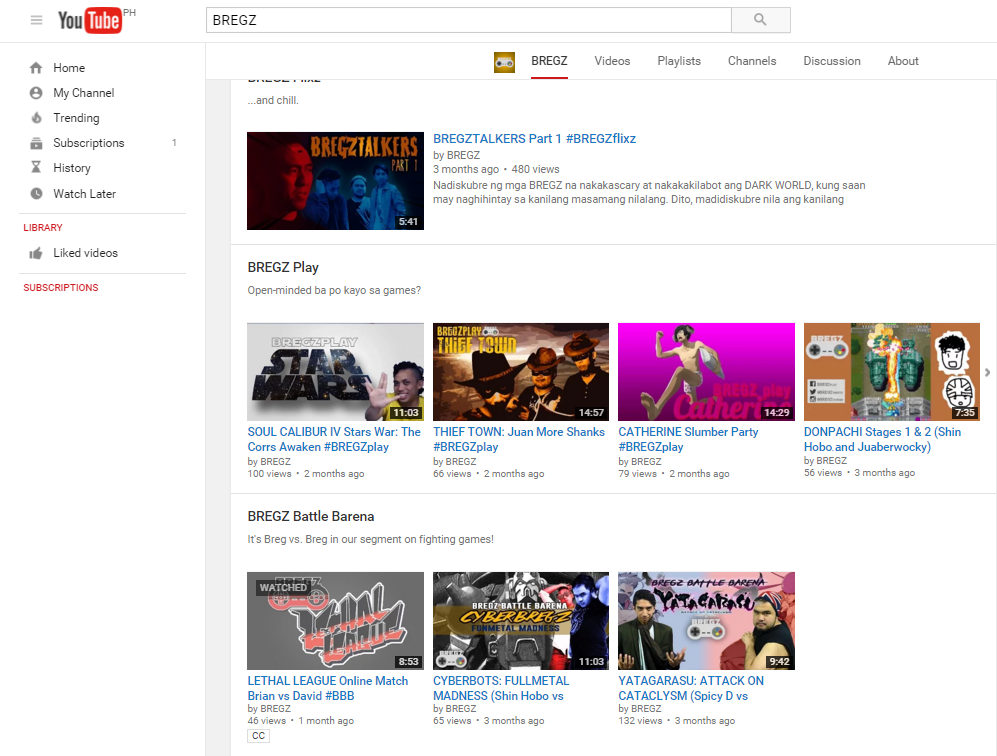This screenshot has width=997, height=756.
Task: Click the Home icon in sidebar
Action: tap(37, 68)
